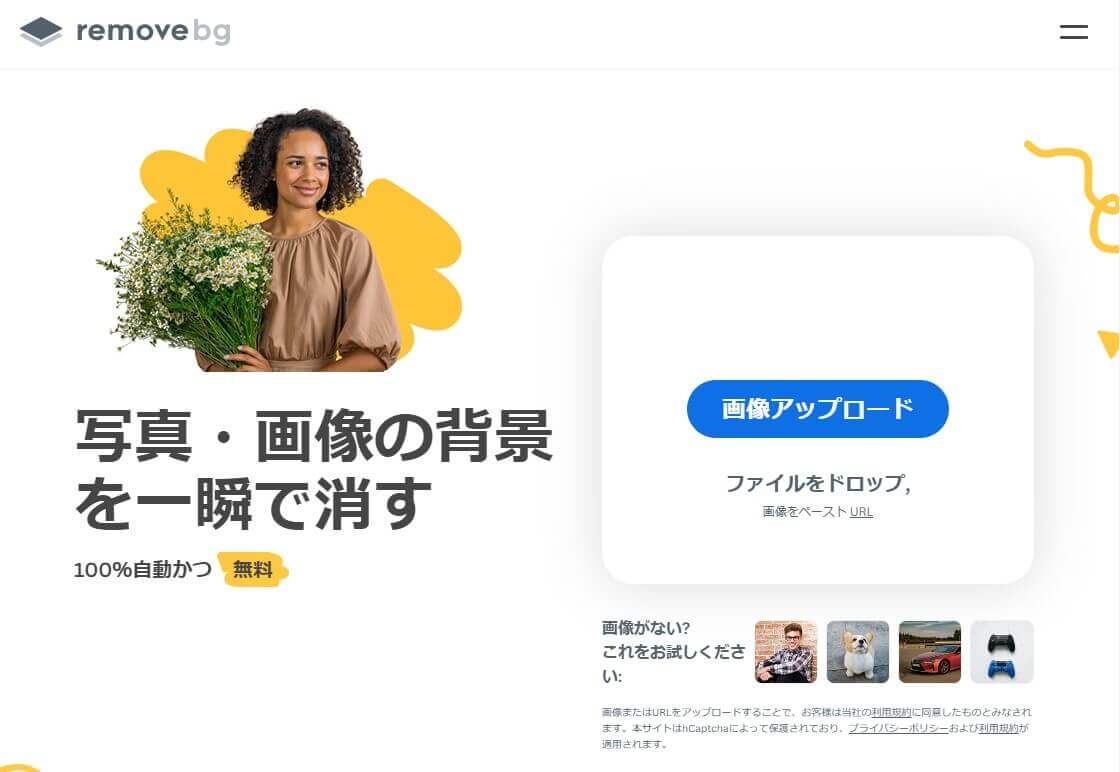
Task: Click the 100%自動かつ subtitle text
Action: pos(143,569)
